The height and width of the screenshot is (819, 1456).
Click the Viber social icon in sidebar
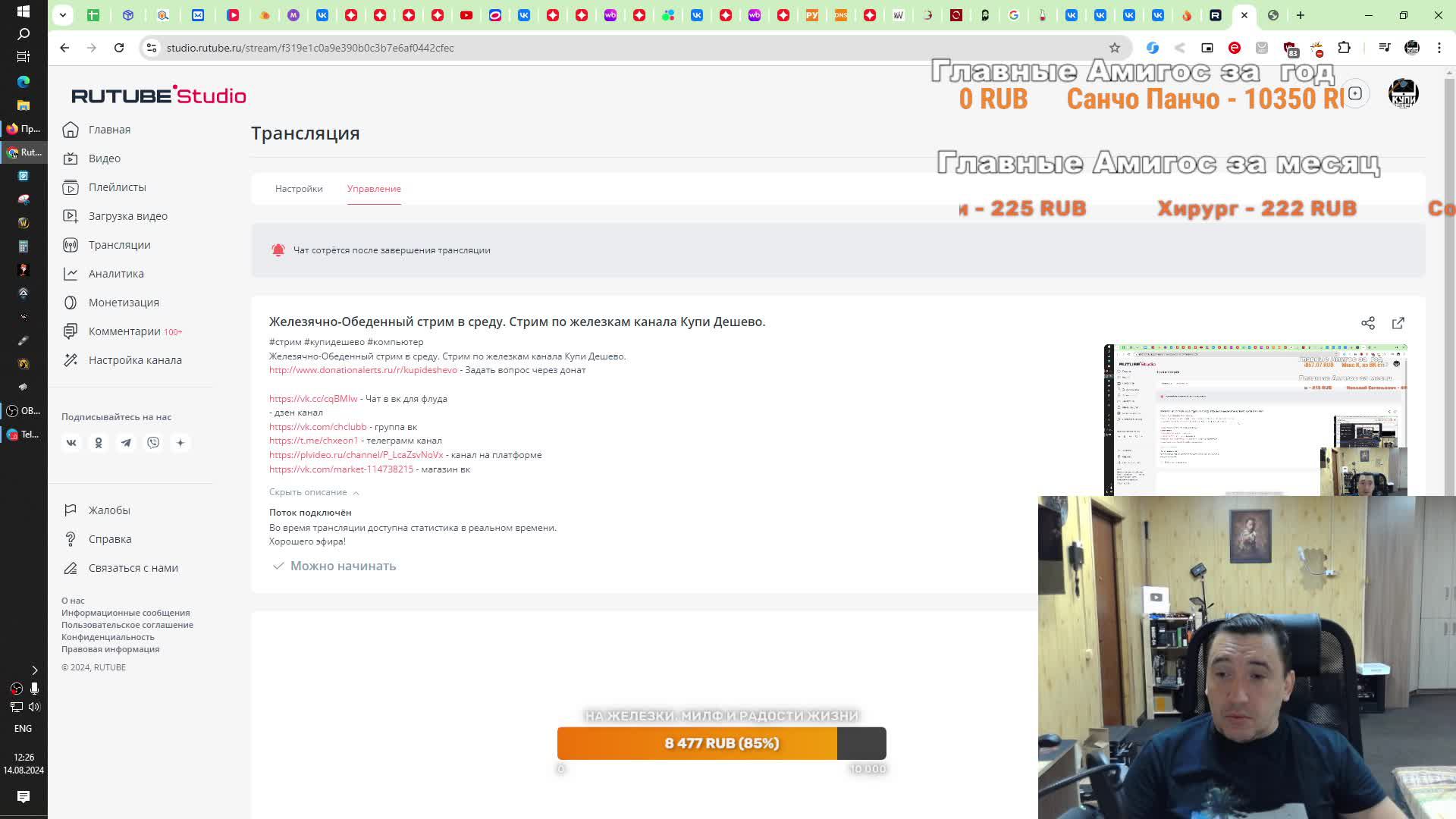153,443
